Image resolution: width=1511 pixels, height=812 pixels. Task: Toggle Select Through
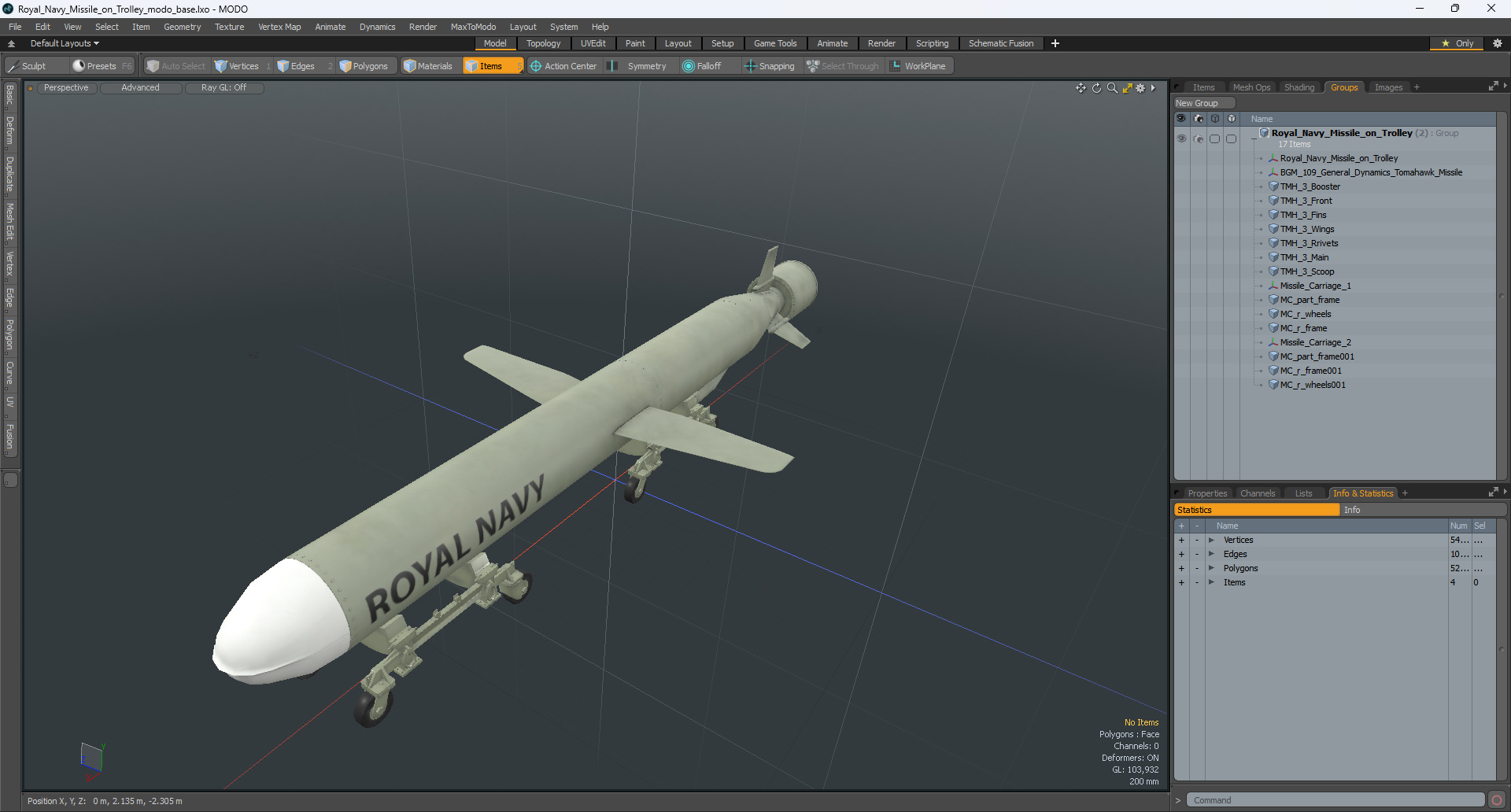[843, 66]
